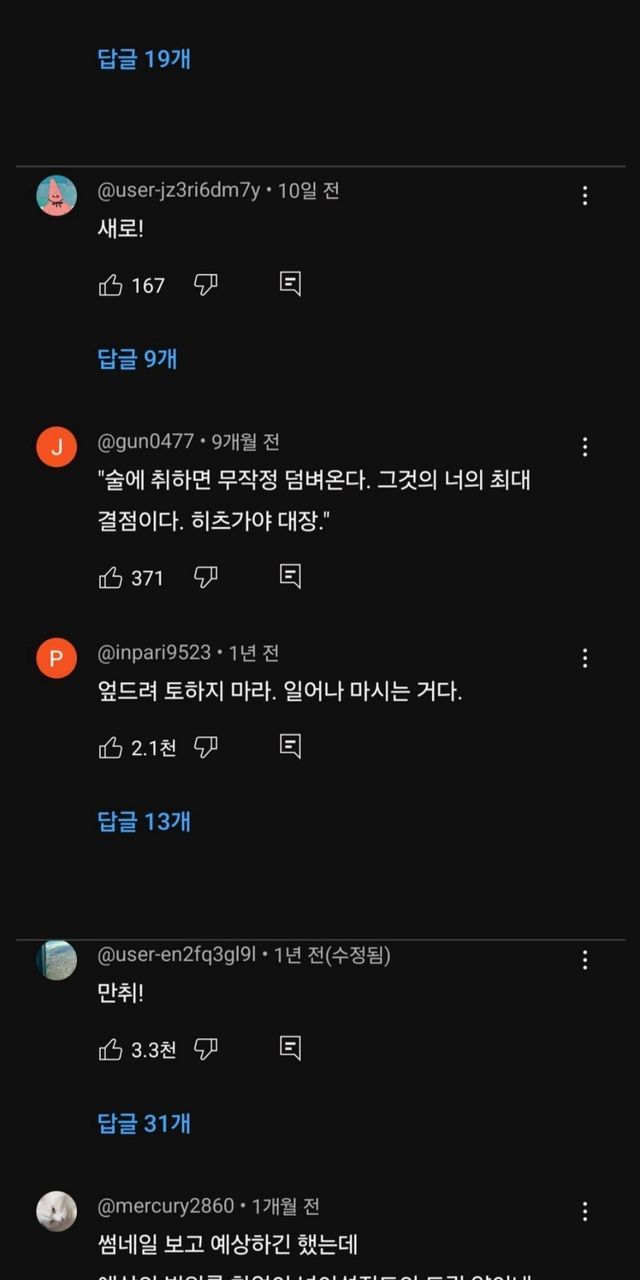This screenshot has width=640, height=1280.
Task: Open more options for @user-jz3ri6dm7y comment
Action: point(585,196)
